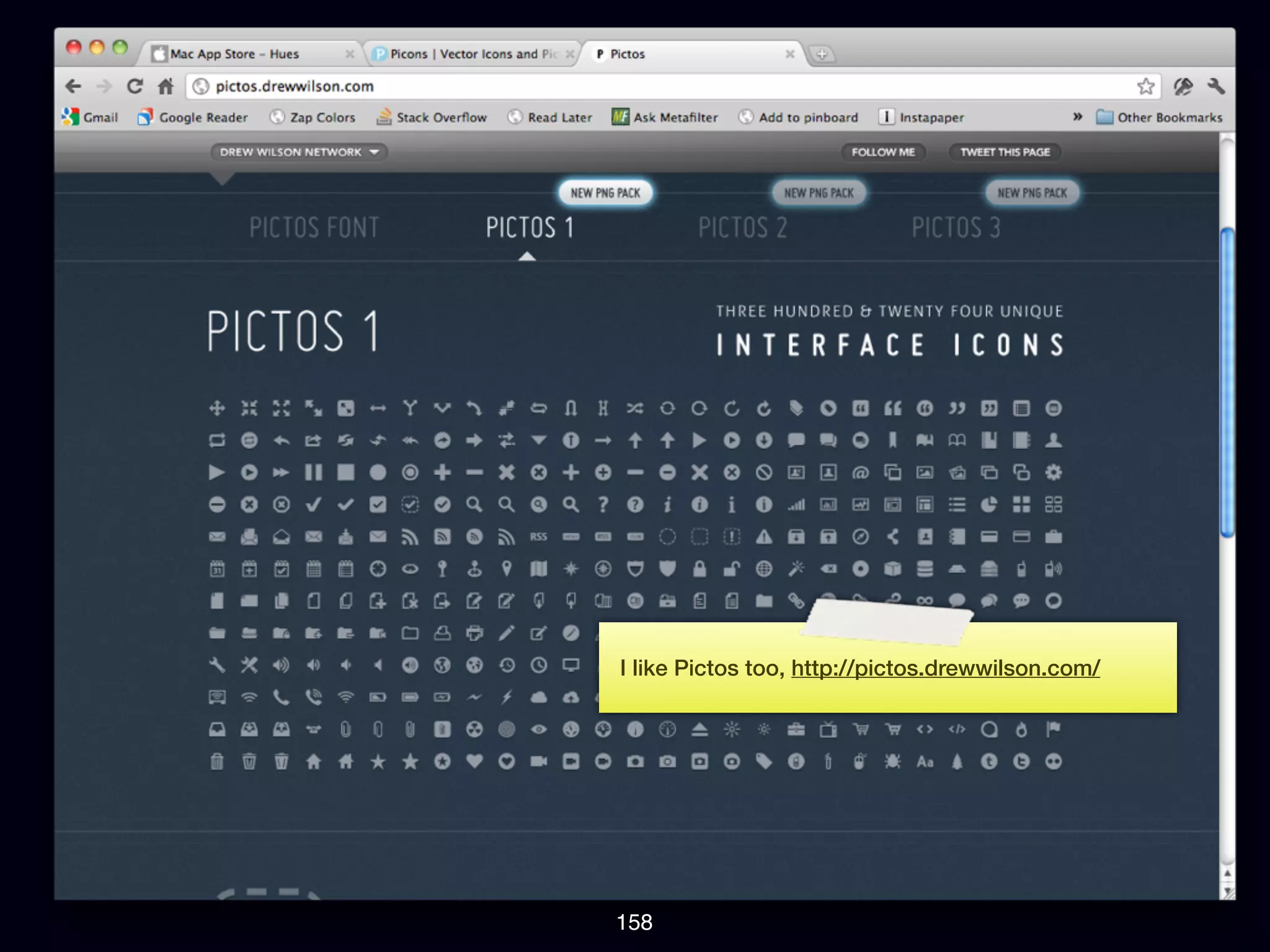The width and height of the screenshot is (1270, 952).
Task: Click the cloud icon
Action: tap(538, 697)
